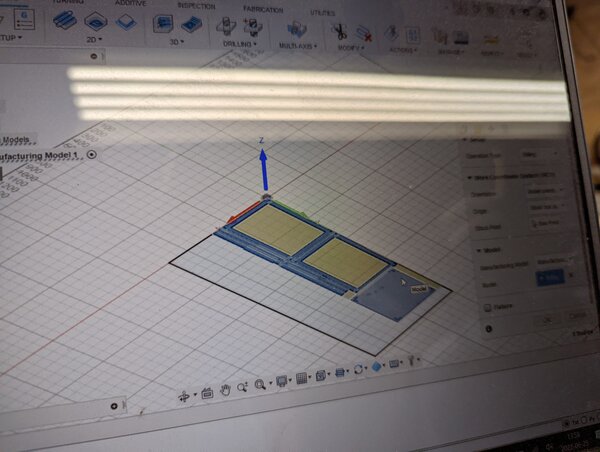Clear Model selection with the X button
The image size is (600, 452).
coord(571,275)
